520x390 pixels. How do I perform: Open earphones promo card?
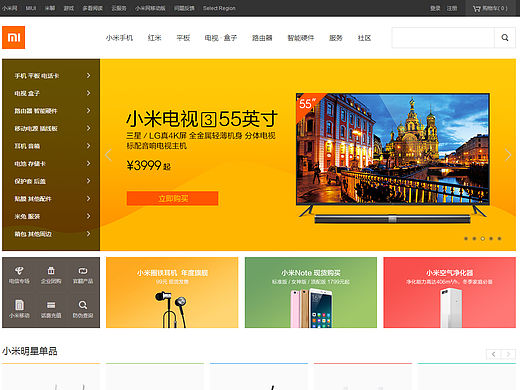(172, 292)
